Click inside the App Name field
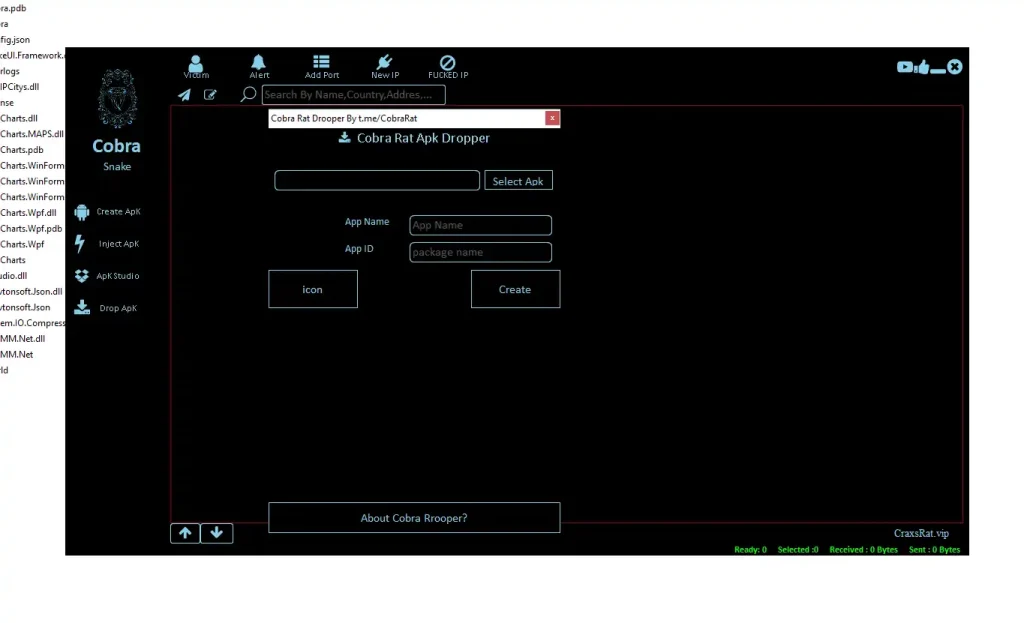 point(480,225)
